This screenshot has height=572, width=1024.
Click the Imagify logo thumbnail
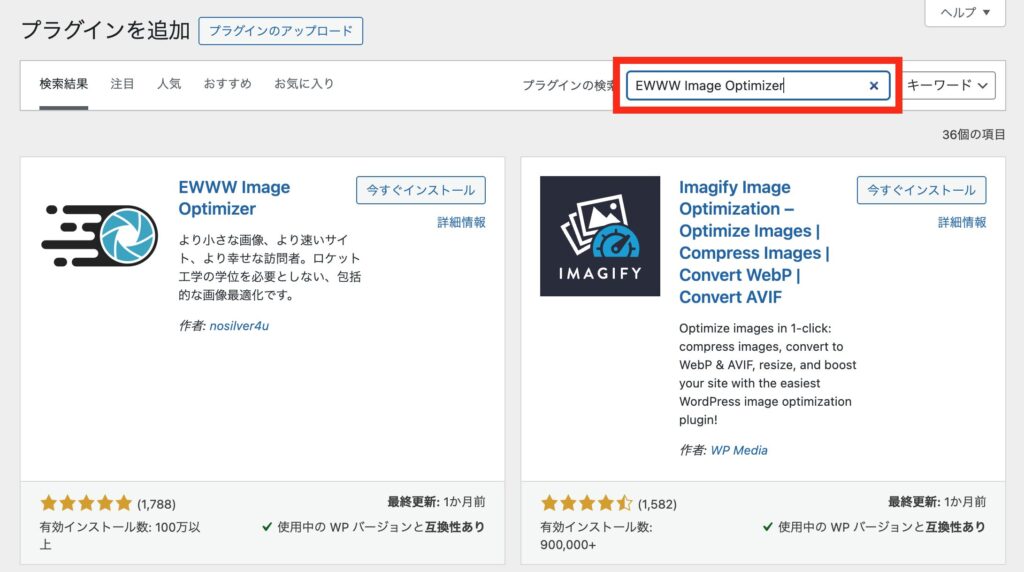tap(600, 236)
